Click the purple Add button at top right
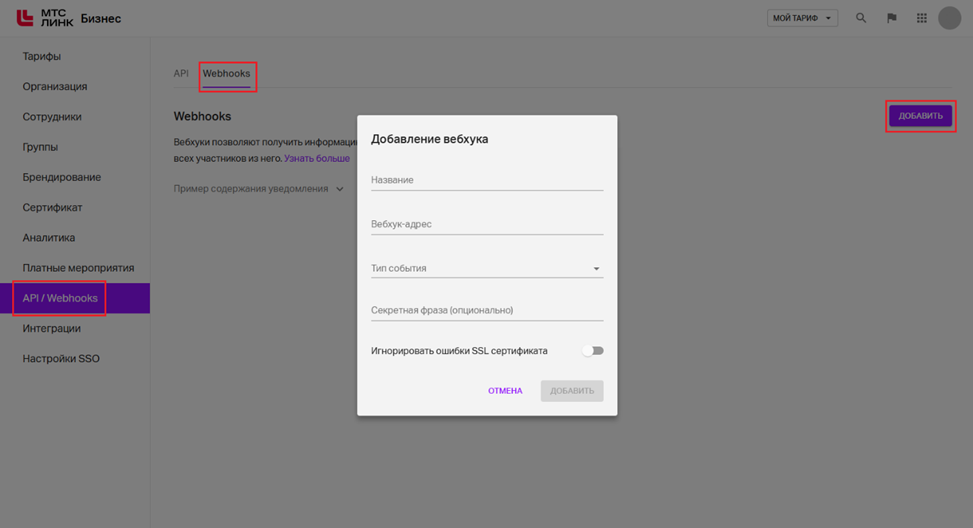973x528 pixels. tap(920, 116)
